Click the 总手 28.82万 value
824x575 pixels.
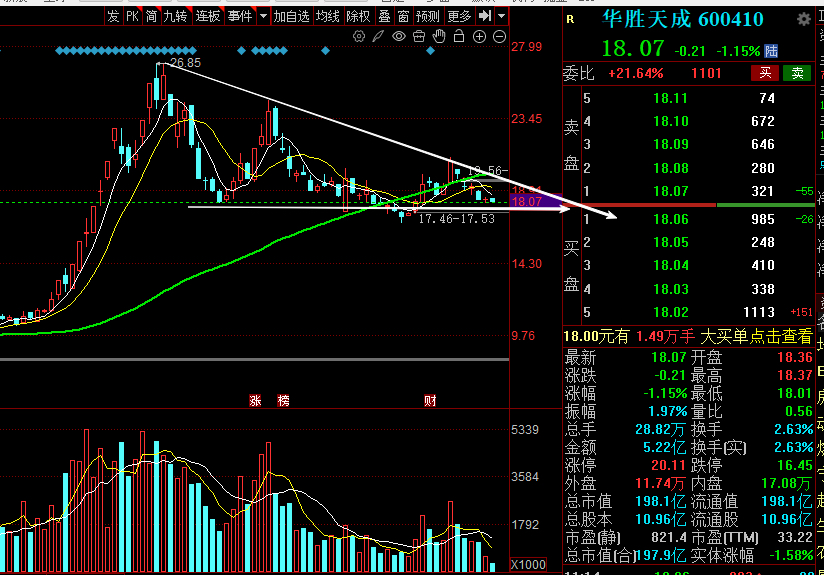pyautogui.click(x=660, y=429)
